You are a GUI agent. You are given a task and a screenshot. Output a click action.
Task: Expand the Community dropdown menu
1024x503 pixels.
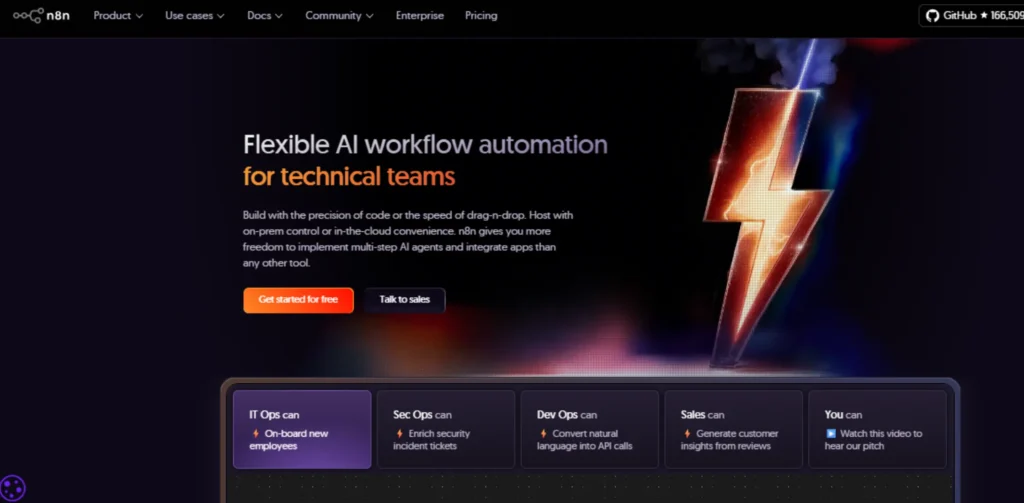(340, 16)
